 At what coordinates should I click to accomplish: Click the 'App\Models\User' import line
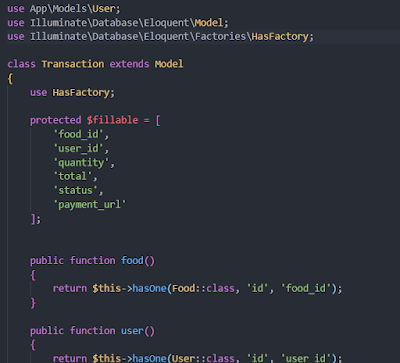click(64, 9)
